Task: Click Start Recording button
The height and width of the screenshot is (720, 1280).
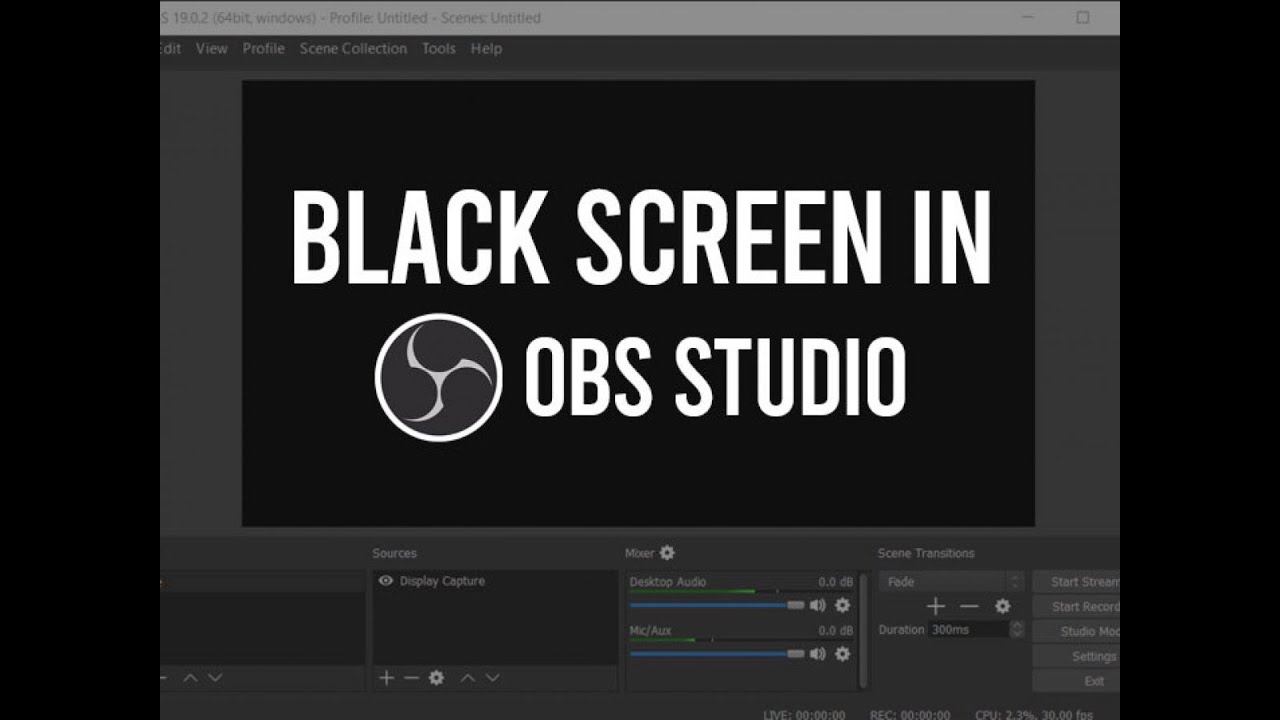Action: click(1076, 607)
